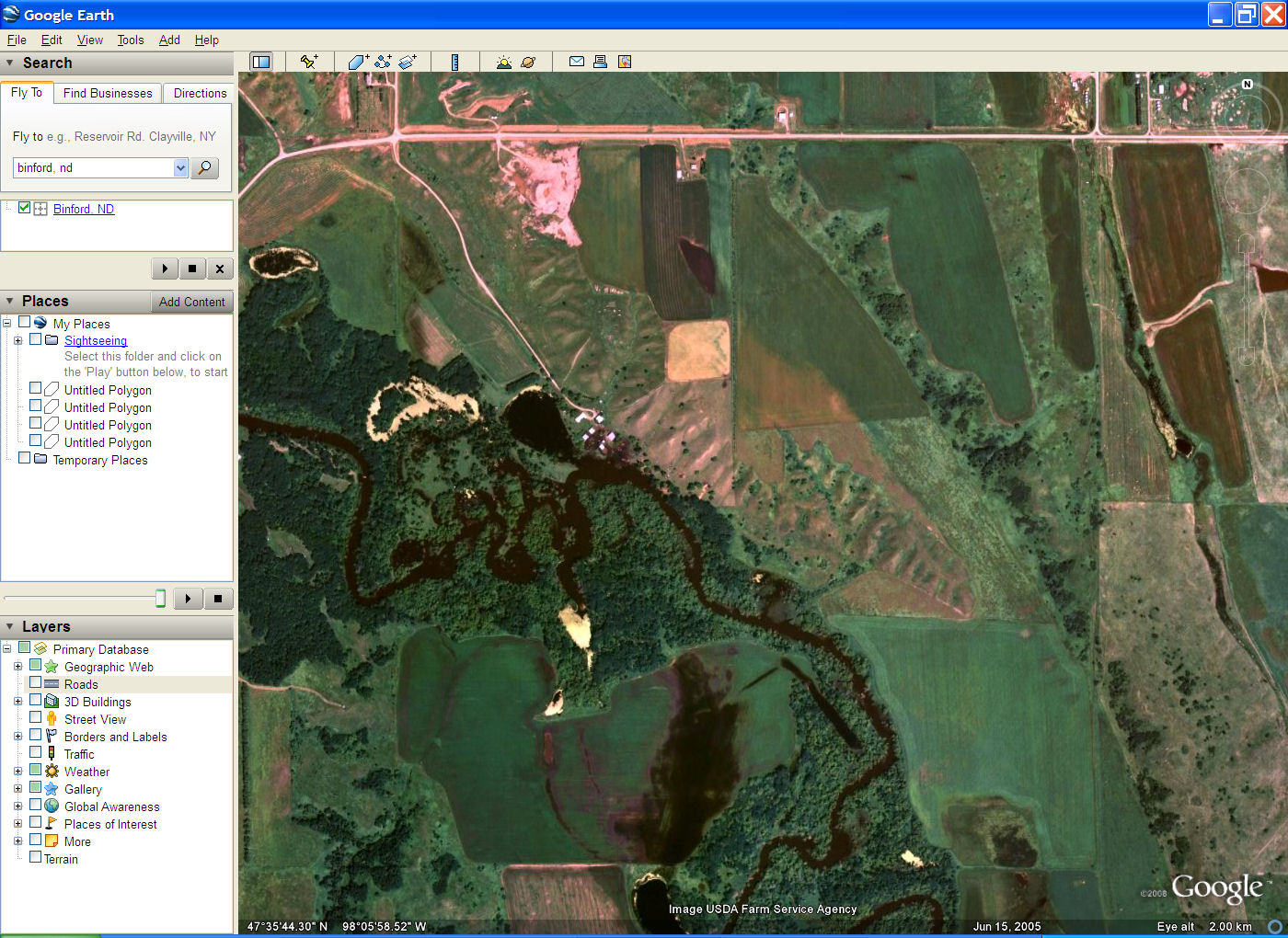Click the My Places globe icon
This screenshot has width=1288, height=938.
tap(40, 323)
